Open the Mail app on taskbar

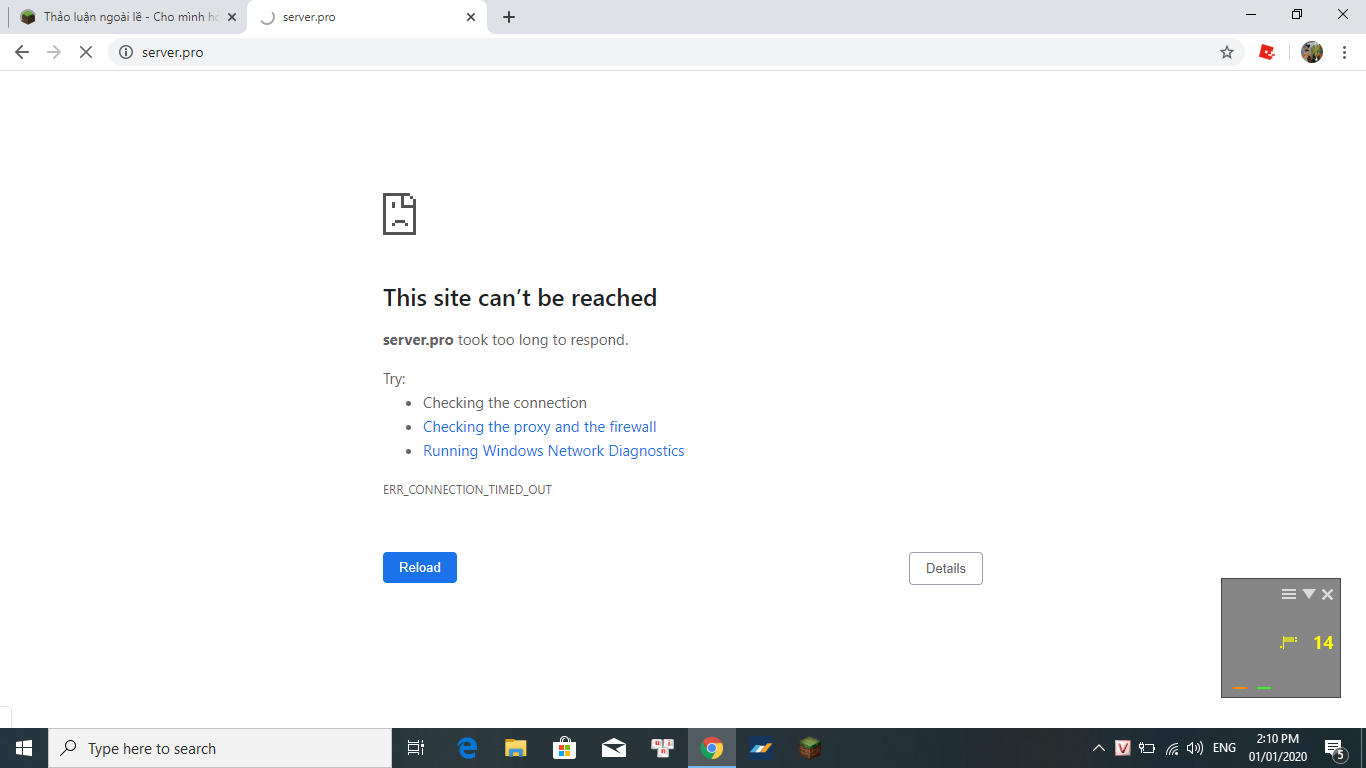click(x=614, y=748)
